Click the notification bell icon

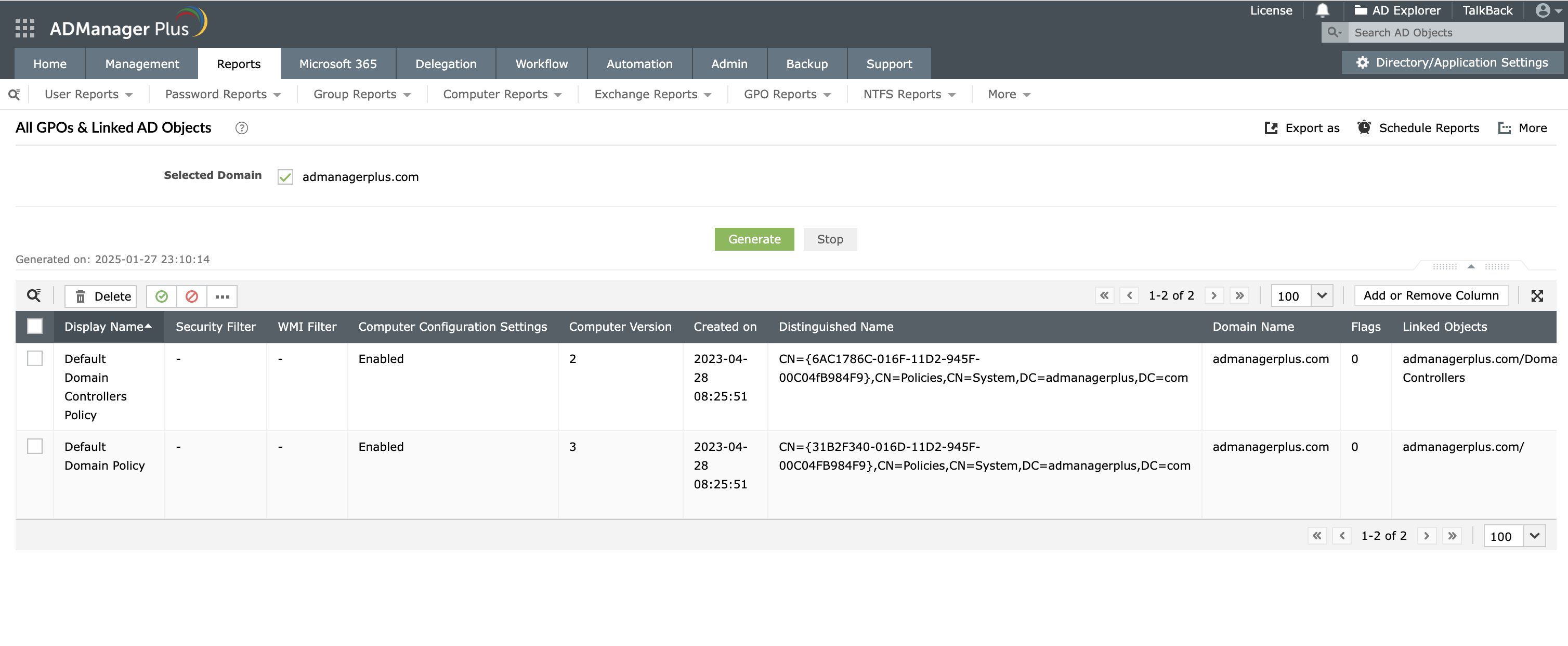(1322, 10)
